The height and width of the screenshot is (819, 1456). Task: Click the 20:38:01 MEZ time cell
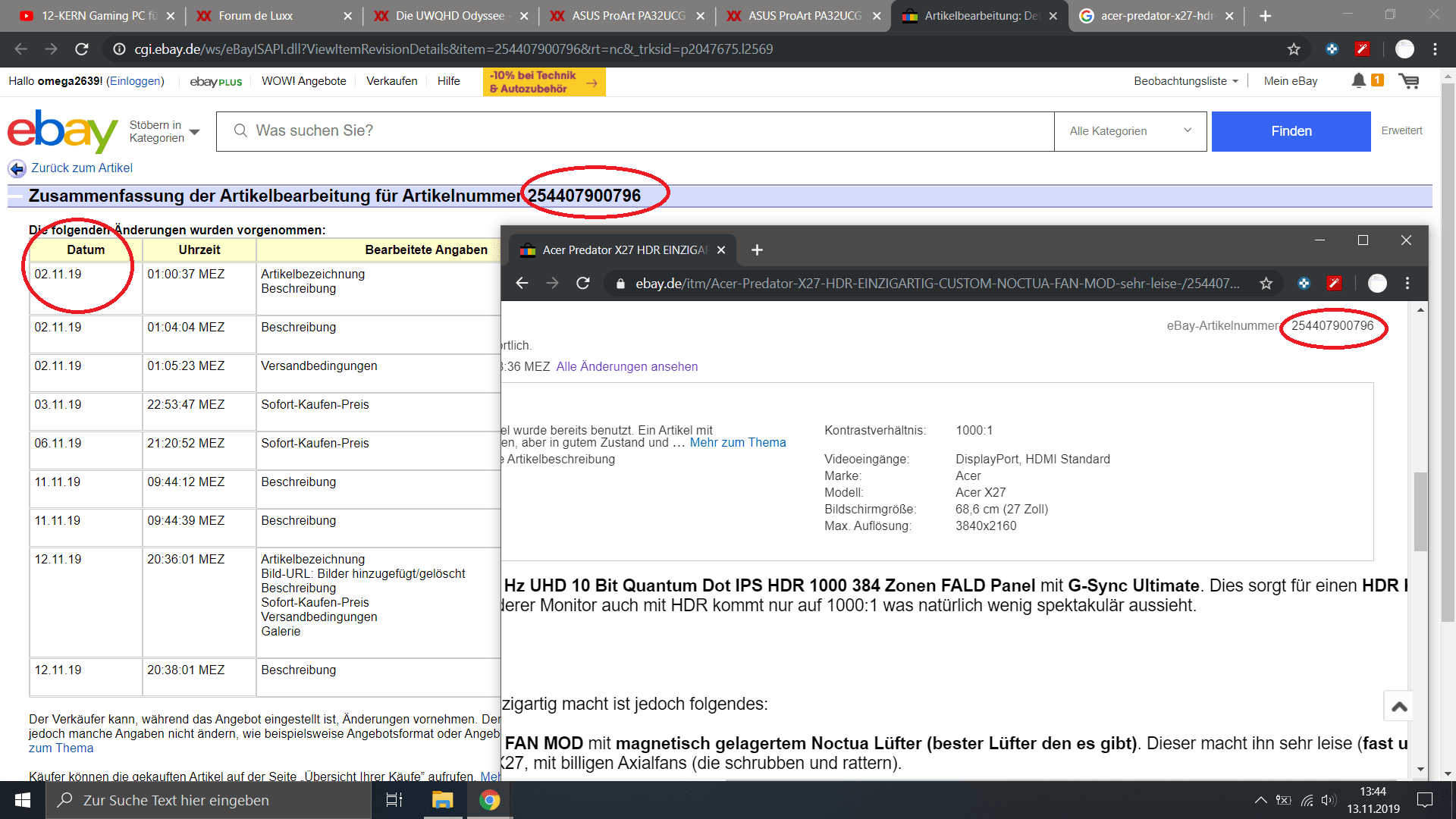pos(199,677)
